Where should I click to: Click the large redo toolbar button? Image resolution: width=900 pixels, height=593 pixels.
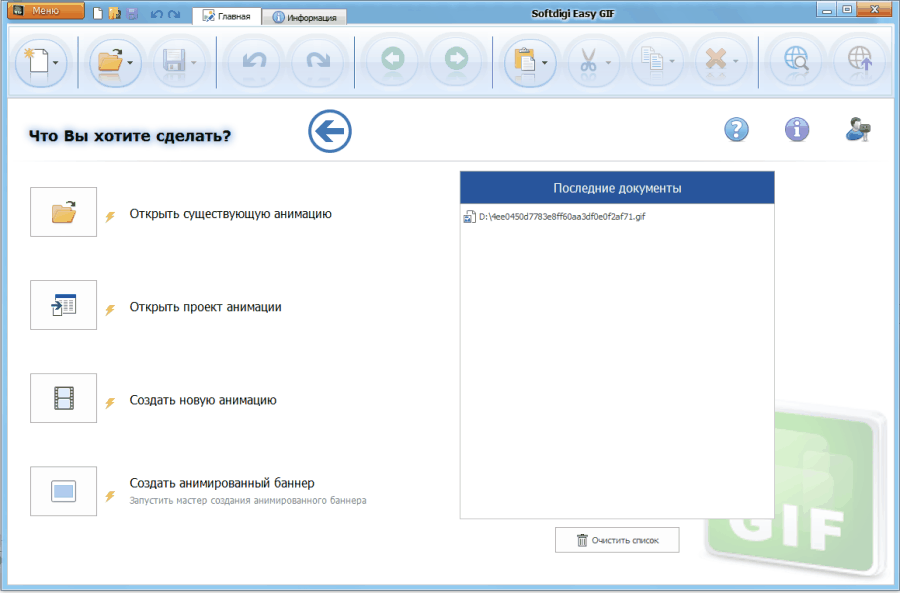317,61
